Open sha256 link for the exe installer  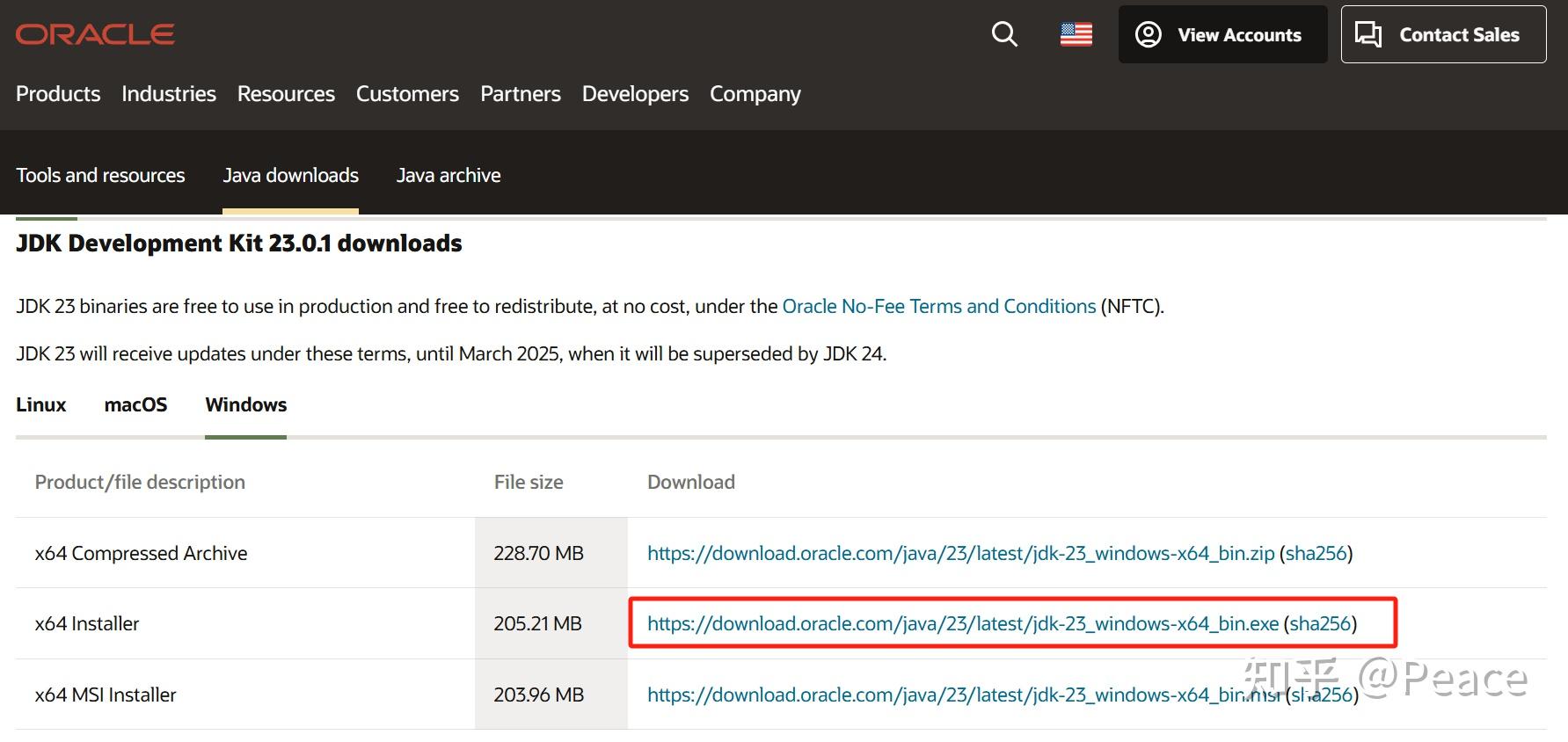click(x=1320, y=624)
